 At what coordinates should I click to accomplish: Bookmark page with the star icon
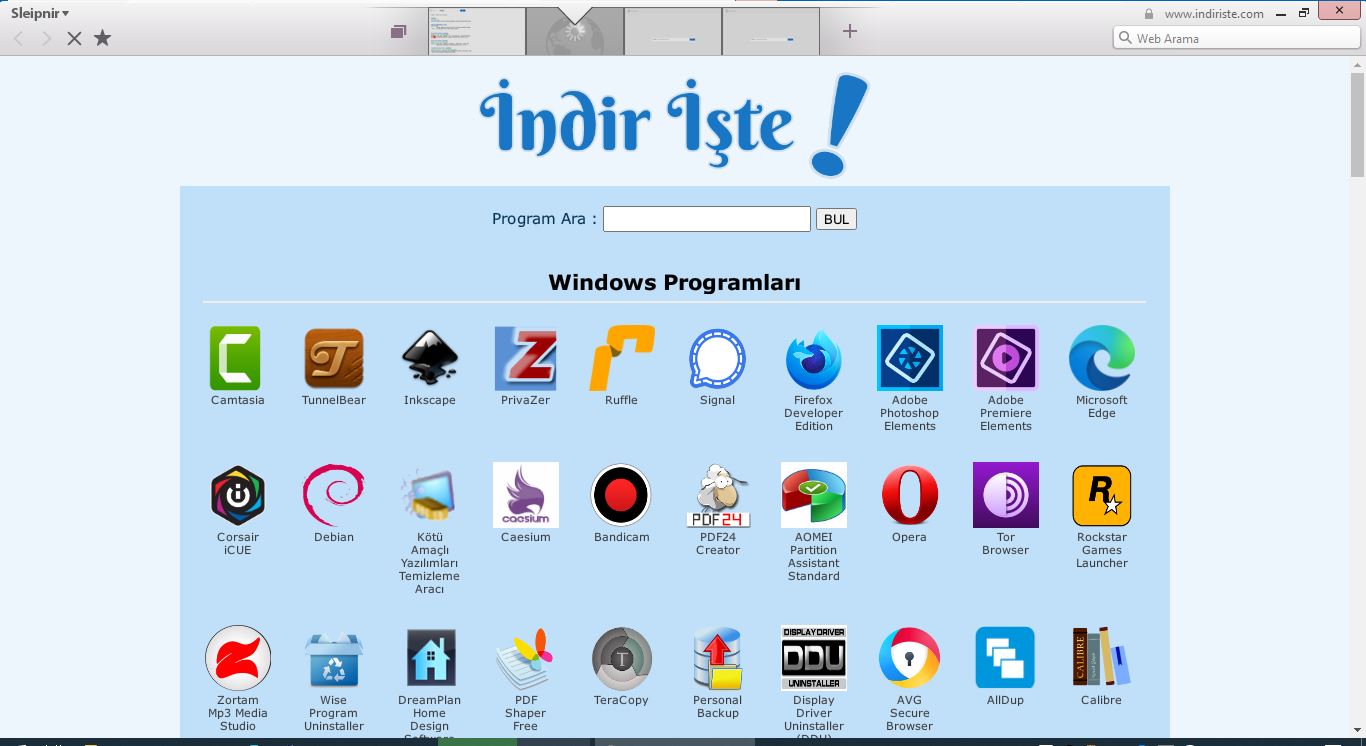tap(102, 38)
